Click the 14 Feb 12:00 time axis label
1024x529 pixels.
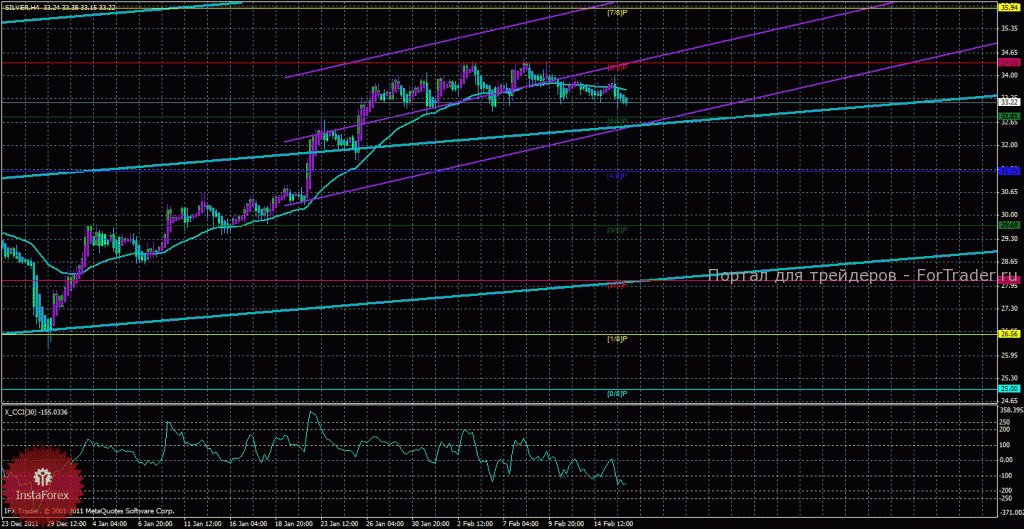[614, 523]
